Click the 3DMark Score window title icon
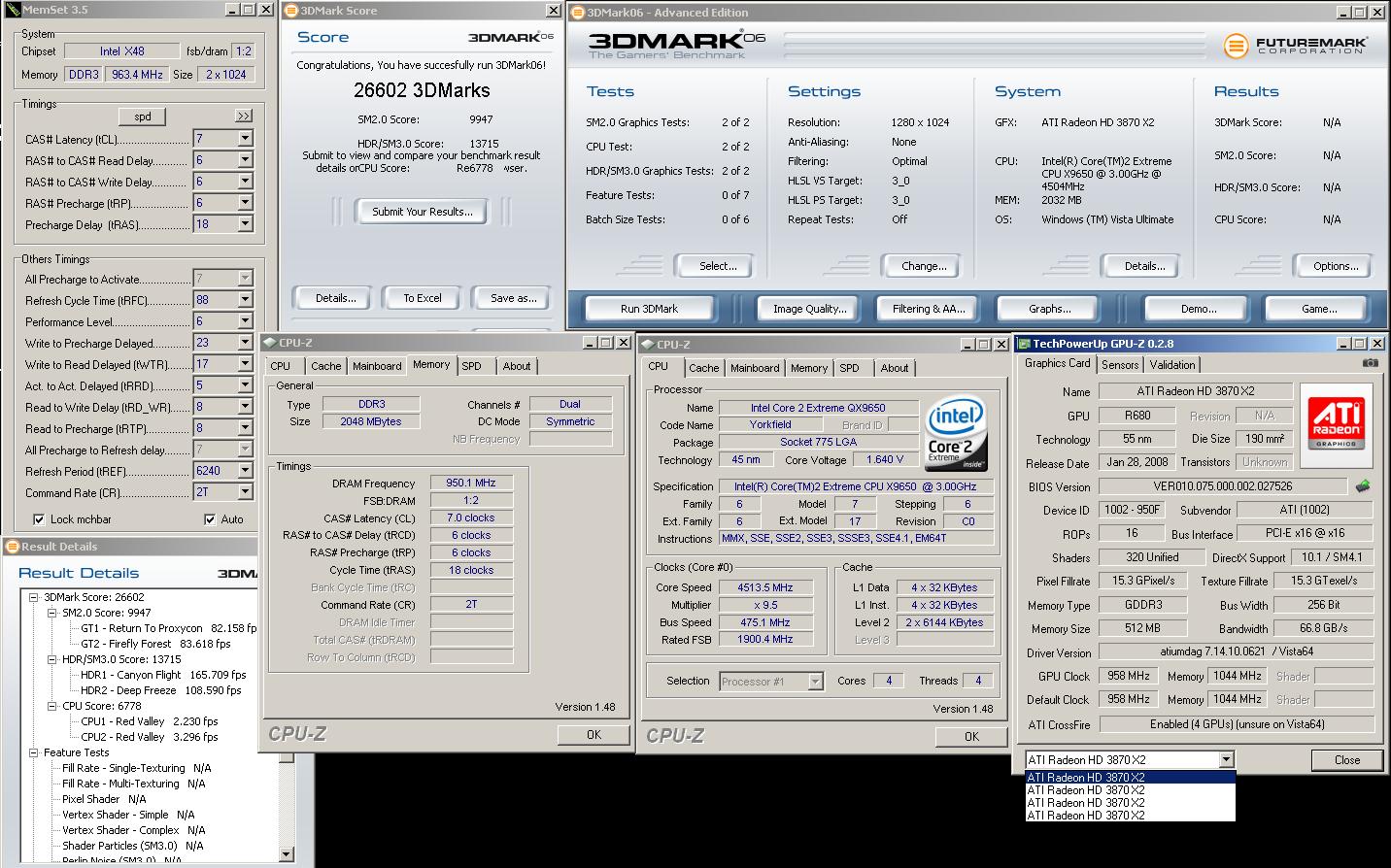This screenshot has height=868, width=1391. tap(292, 11)
